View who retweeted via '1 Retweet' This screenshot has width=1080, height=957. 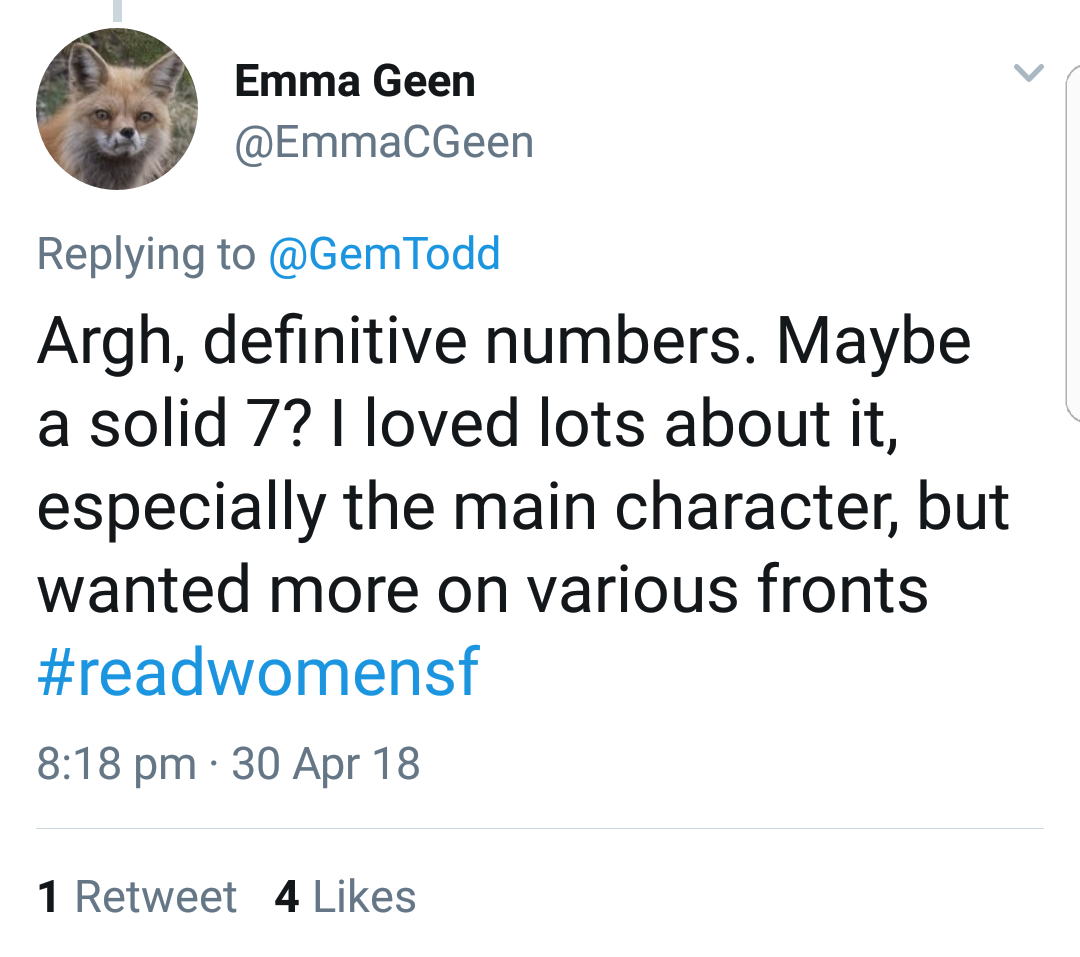(x=137, y=896)
